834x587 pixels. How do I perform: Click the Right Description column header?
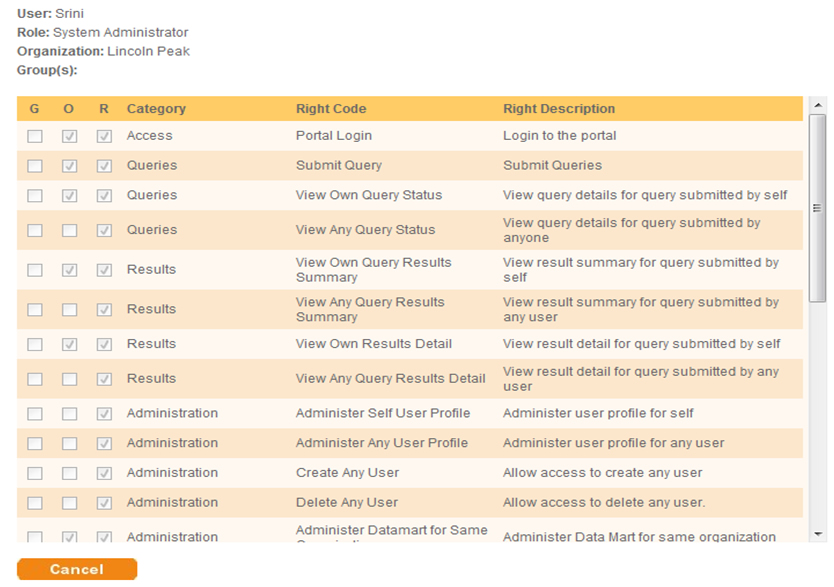tap(559, 109)
